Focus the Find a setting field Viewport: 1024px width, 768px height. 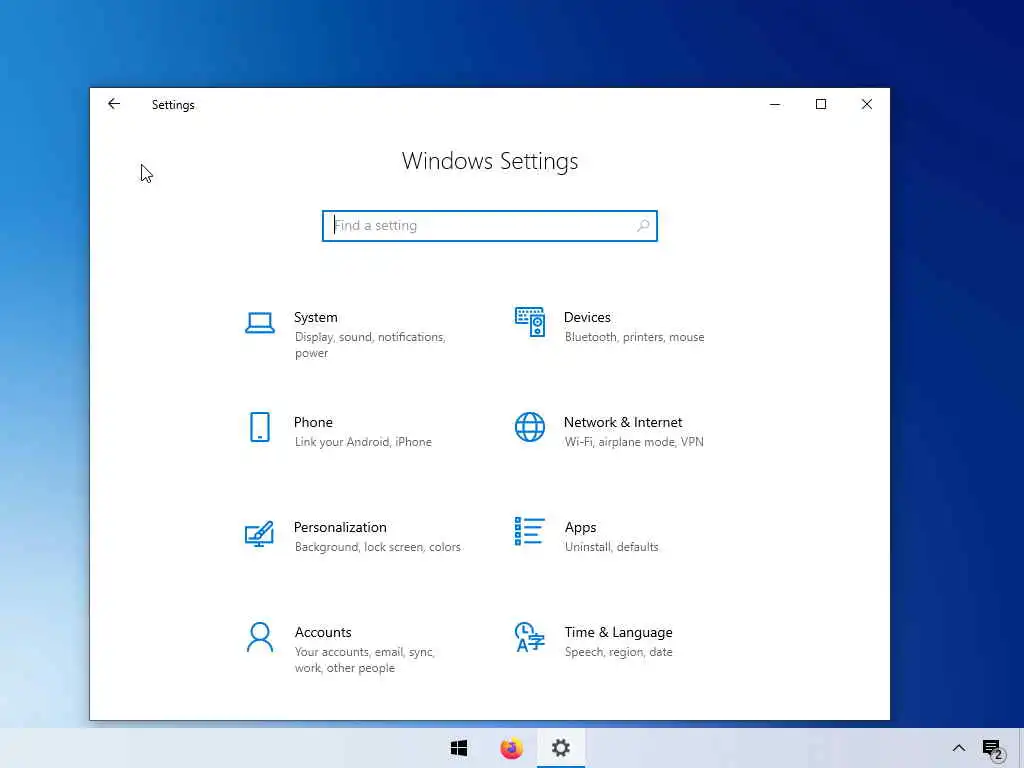tap(490, 226)
